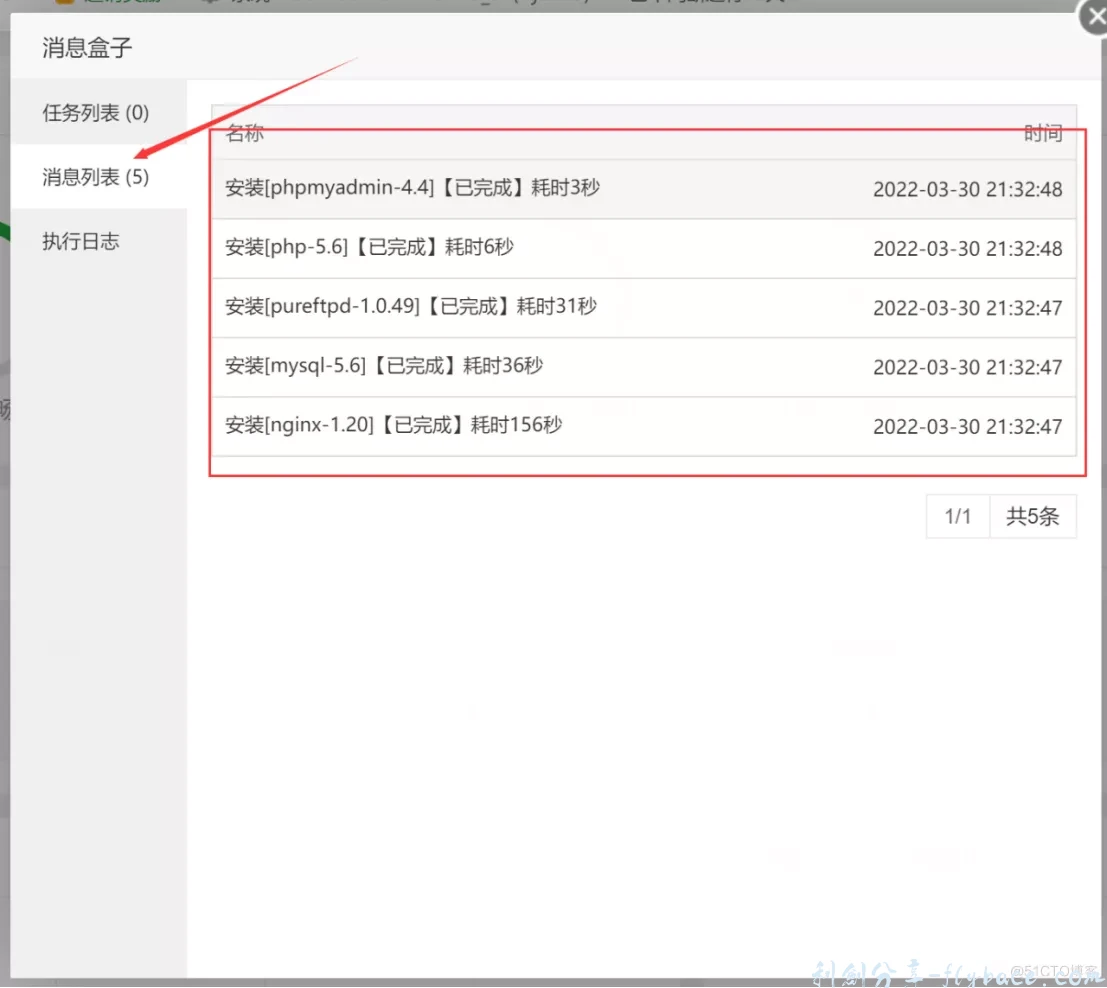This screenshot has width=1107, height=988.
Task: Select the phpmyadmin-4.4 installation message
Action: (x=410, y=188)
